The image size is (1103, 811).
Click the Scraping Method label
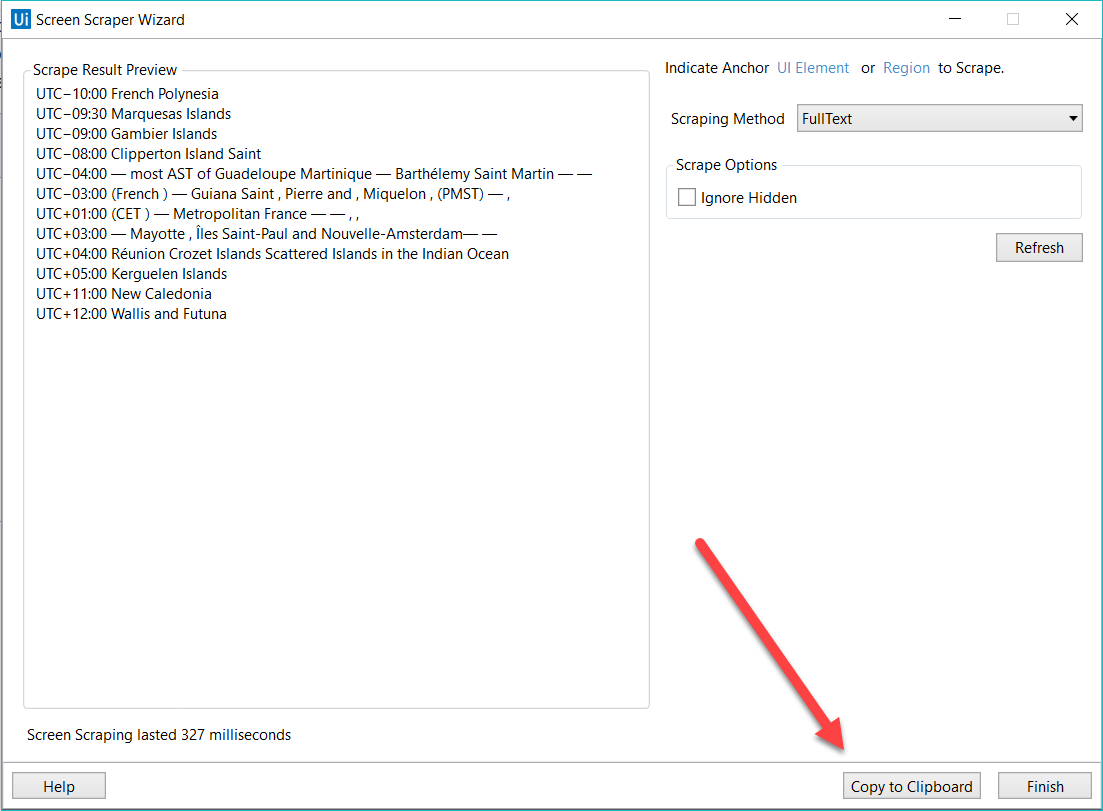[x=727, y=119]
